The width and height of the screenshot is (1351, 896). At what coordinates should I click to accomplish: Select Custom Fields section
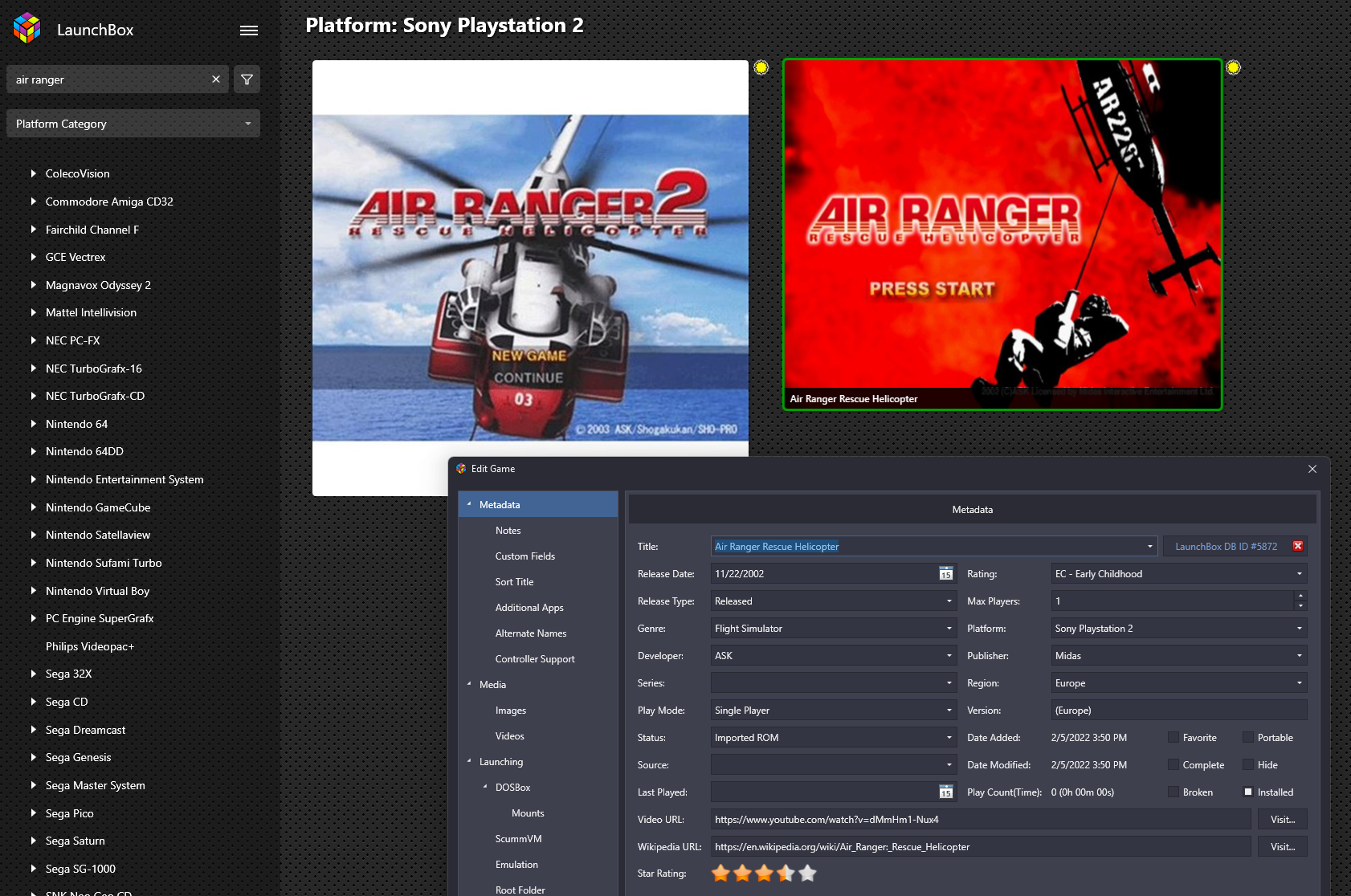[x=525, y=556]
